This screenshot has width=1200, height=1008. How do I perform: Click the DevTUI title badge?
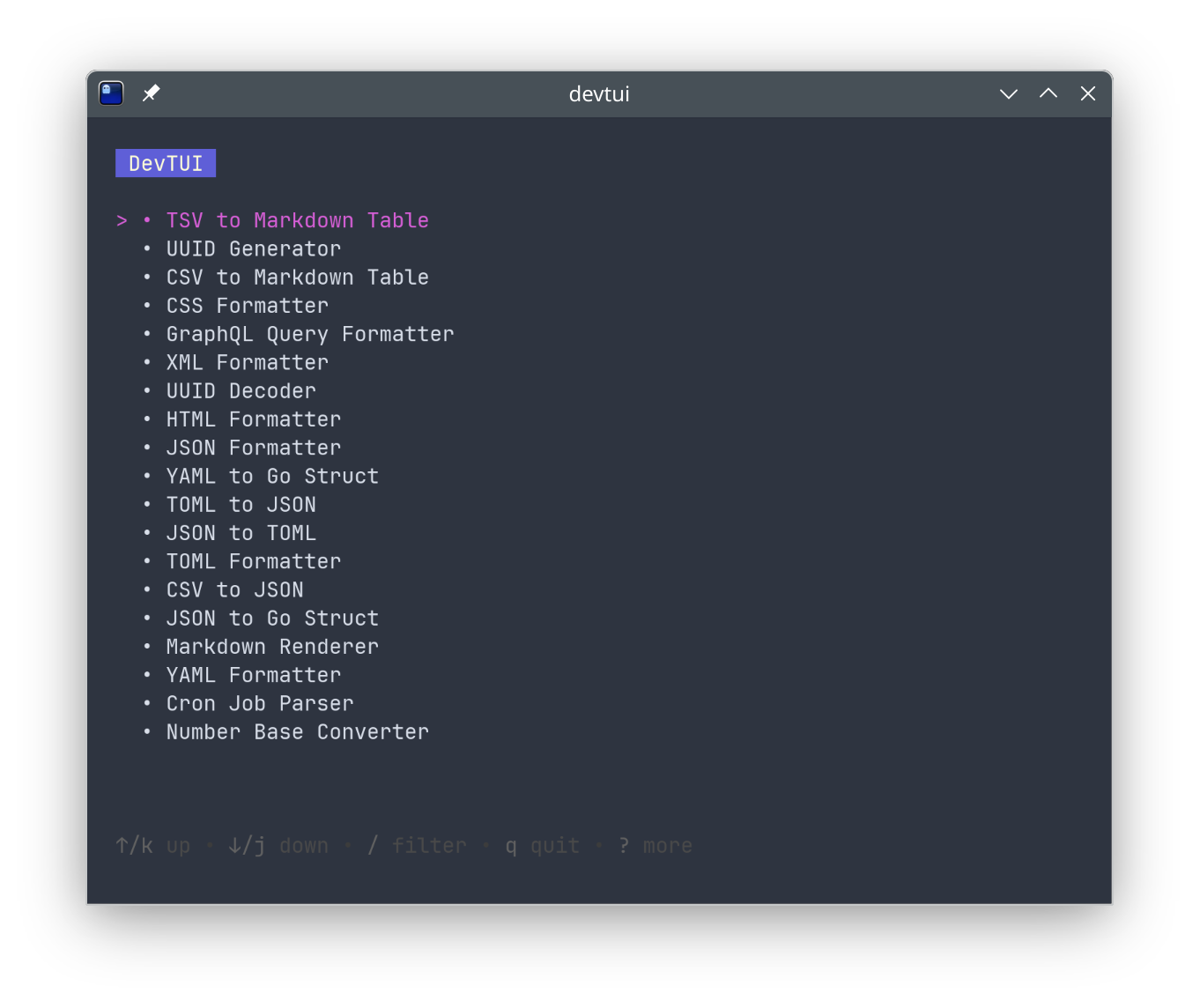[x=166, y=164]
